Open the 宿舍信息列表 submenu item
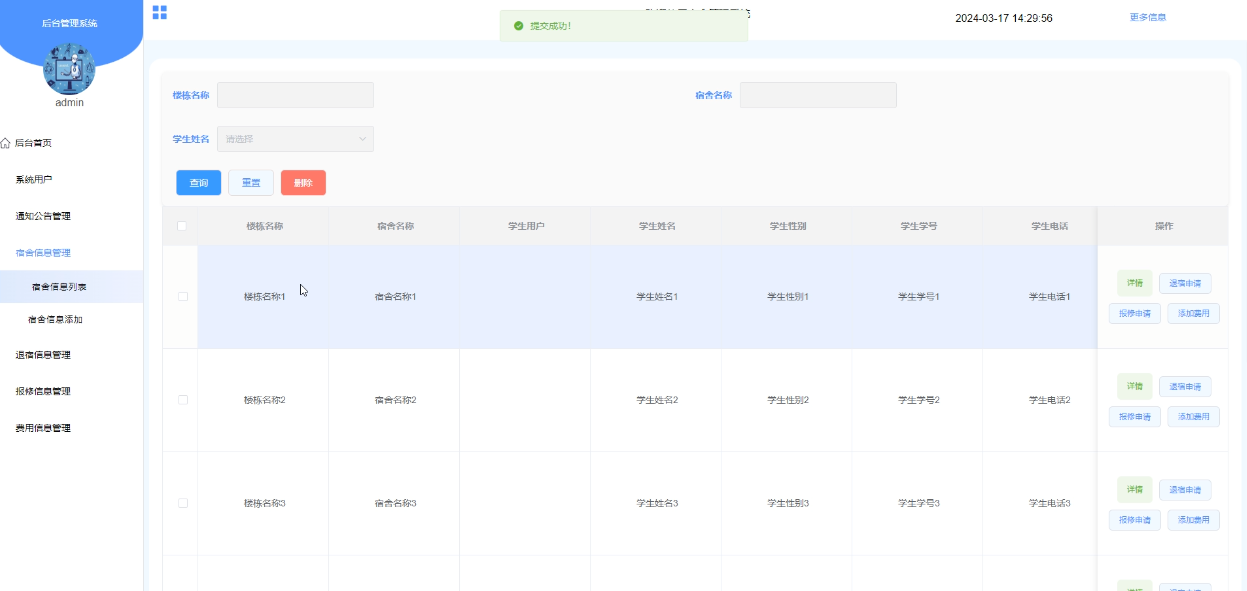The image size is (1247, 591). pyautogui.click(x=71, y=287)
